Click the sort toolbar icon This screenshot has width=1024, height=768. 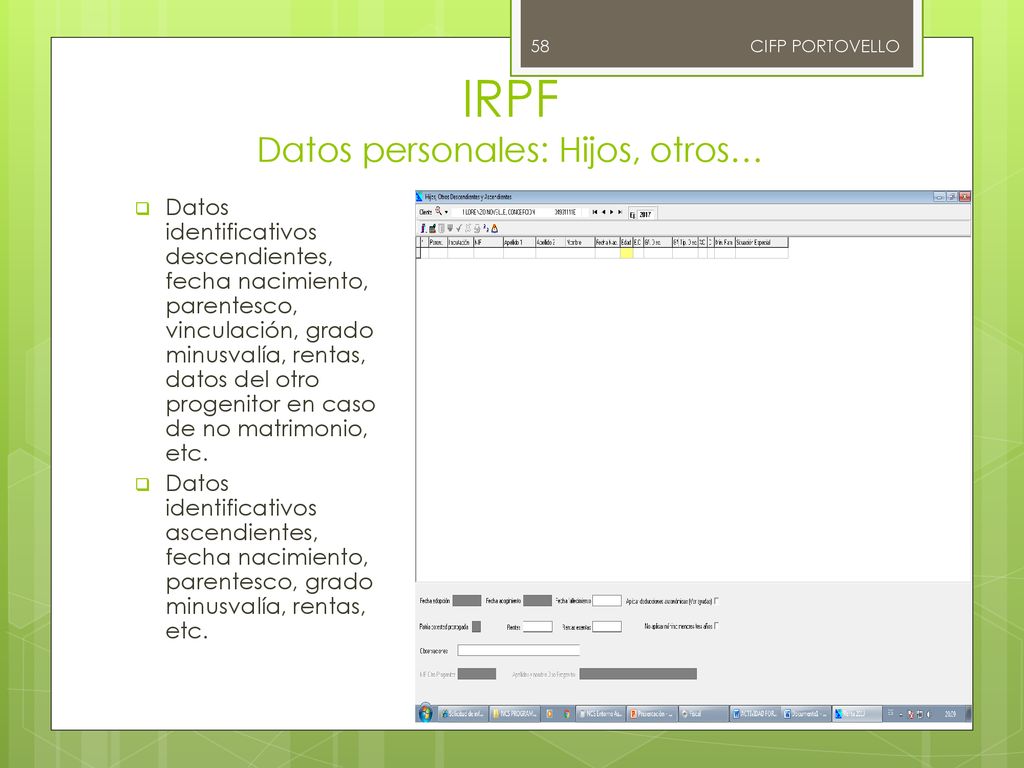(486, 228)
